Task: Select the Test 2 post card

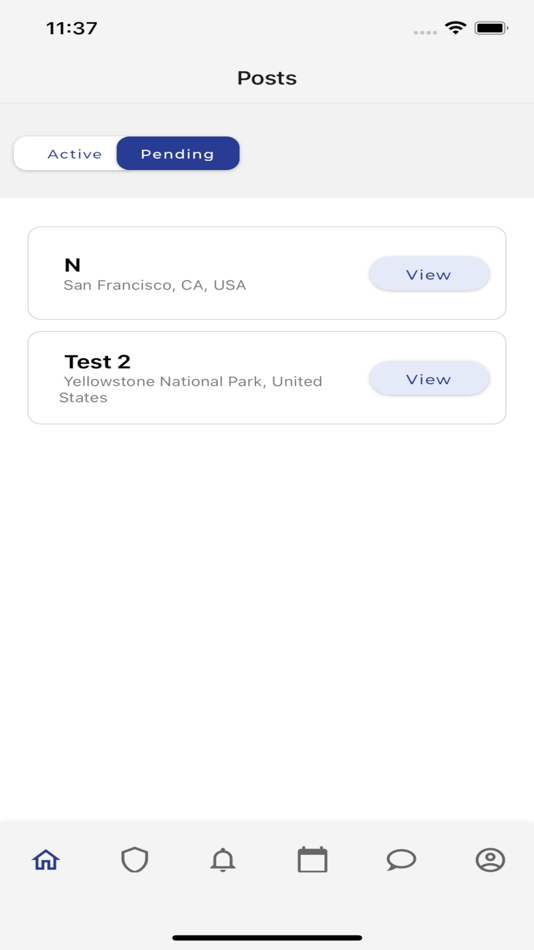Action: [x=267, y=377]
